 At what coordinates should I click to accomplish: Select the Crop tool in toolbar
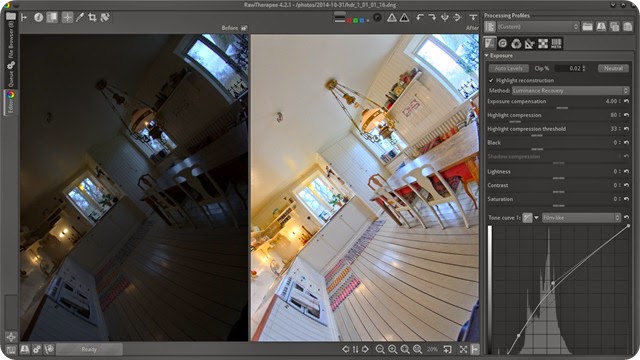[92, 18]
